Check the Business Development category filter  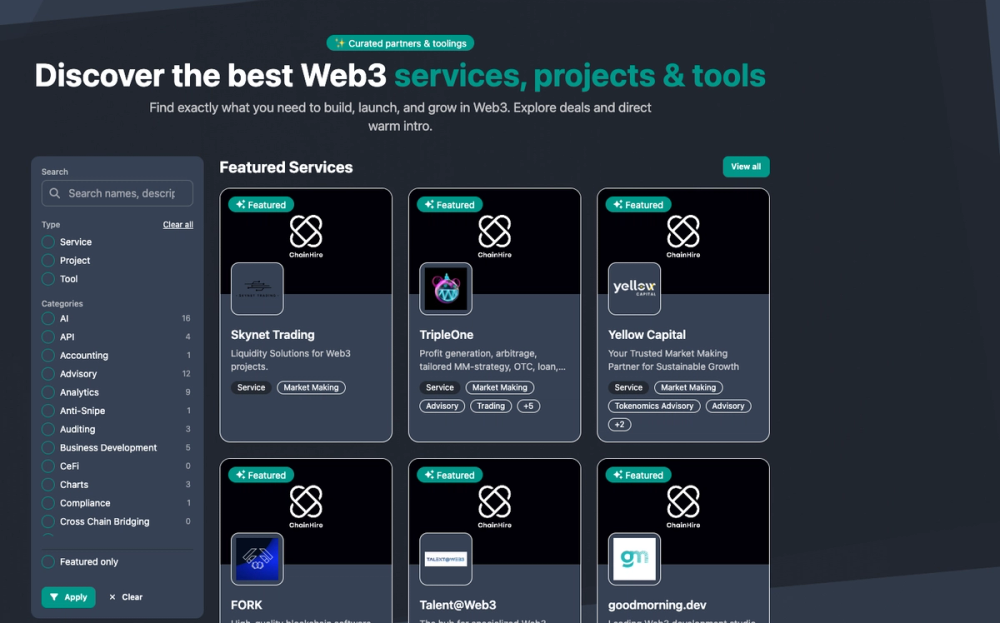coord(48,448)
